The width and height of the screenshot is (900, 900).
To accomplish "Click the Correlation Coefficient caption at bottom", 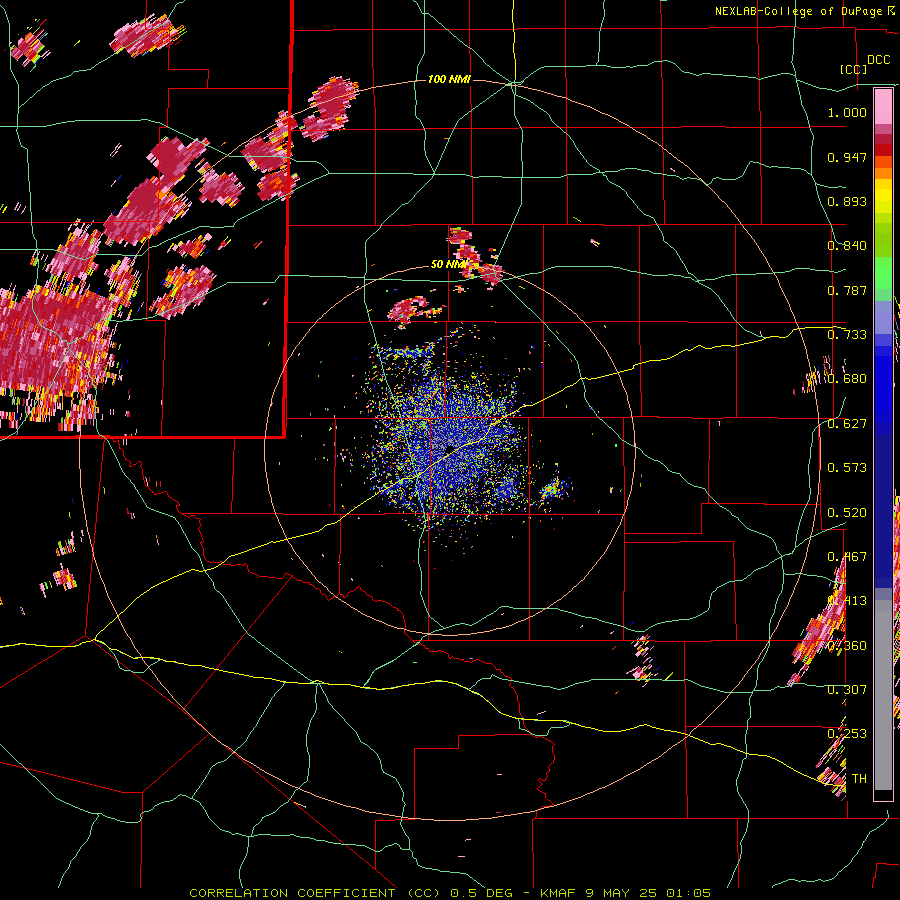I will click(x=450, y=893).
